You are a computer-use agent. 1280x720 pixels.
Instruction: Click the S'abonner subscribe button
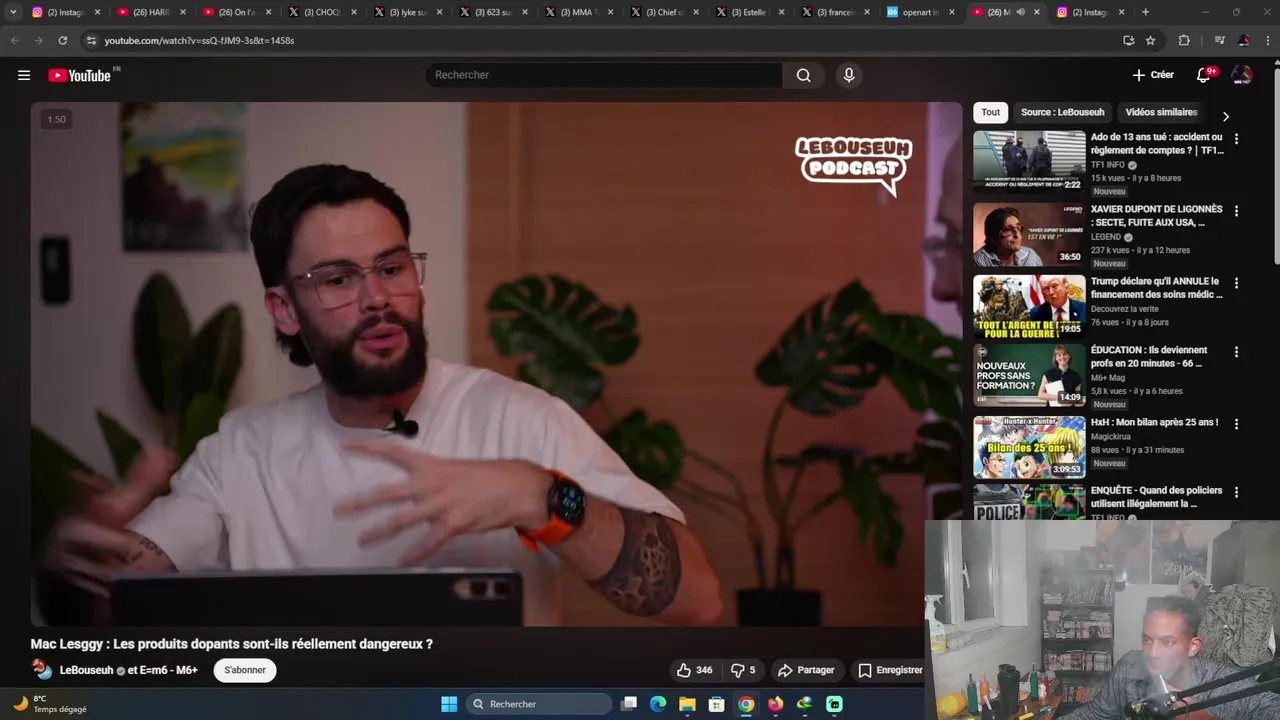(x=245, y=670)
